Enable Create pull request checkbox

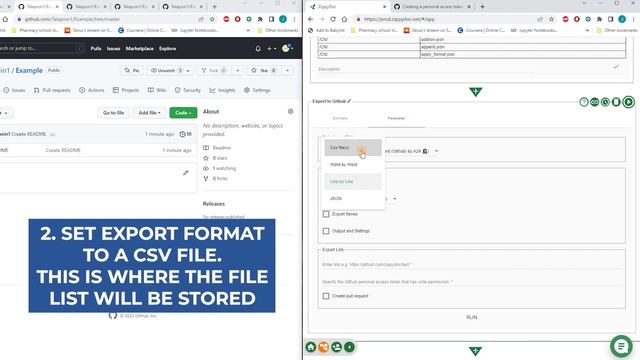pos(326,296)
